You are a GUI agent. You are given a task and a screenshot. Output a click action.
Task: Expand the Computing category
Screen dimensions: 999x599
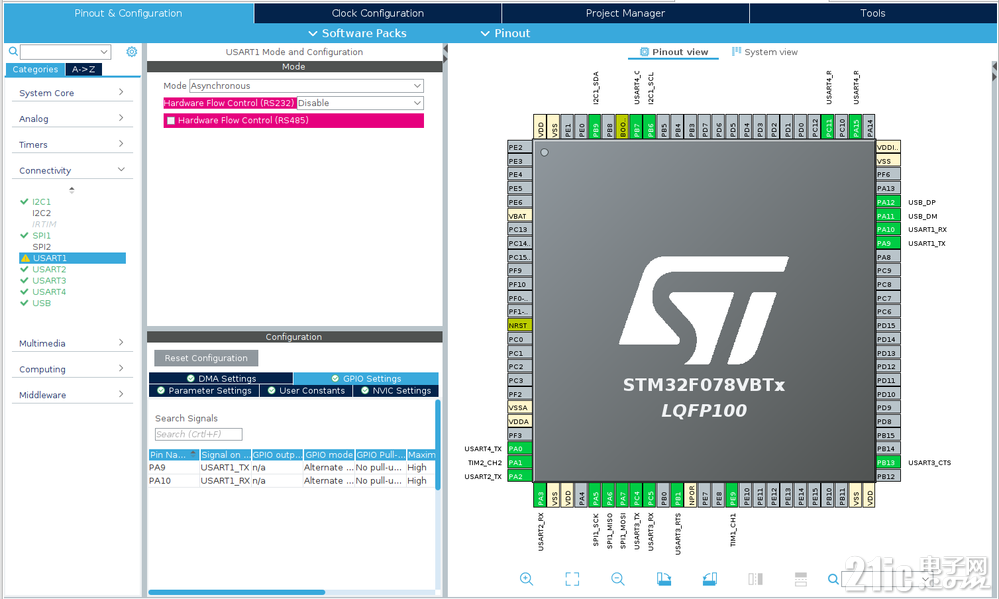click(x=72, y=369)
